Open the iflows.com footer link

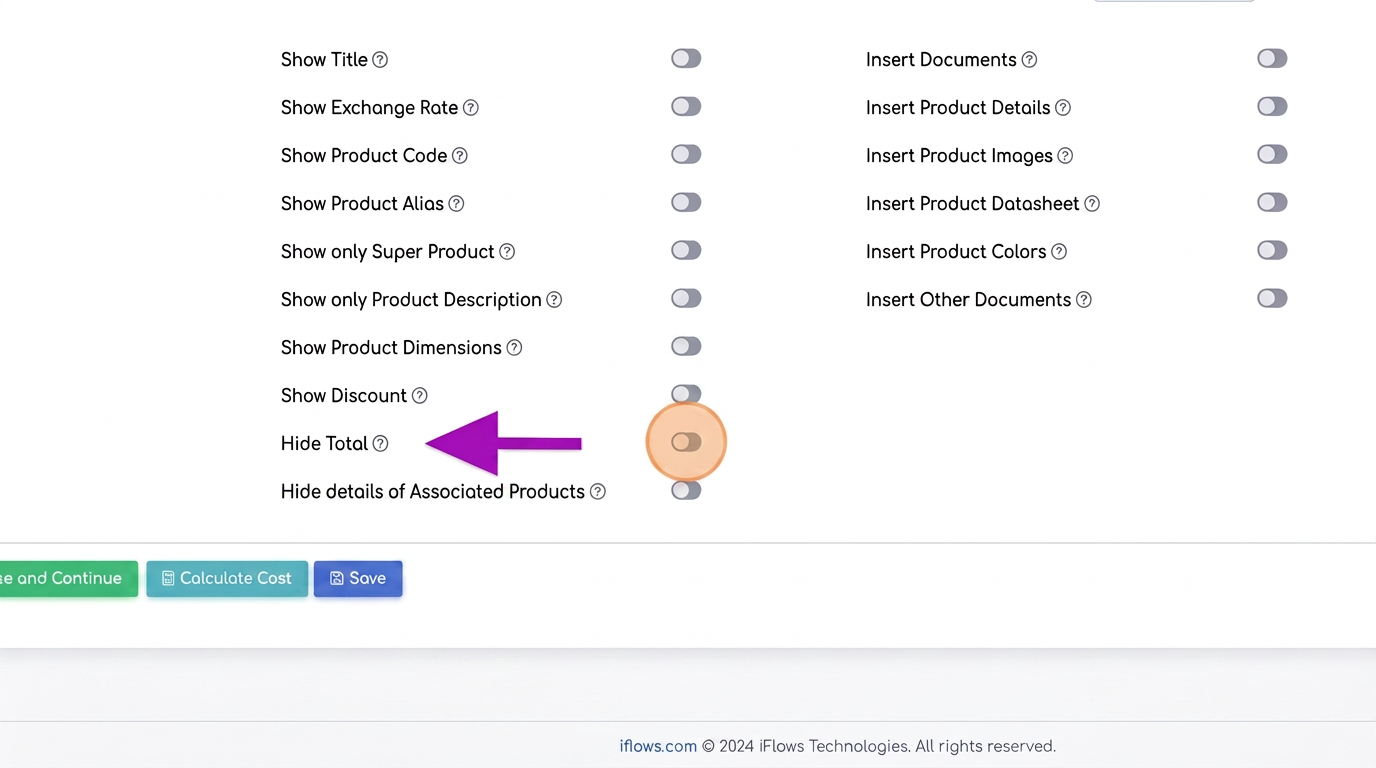tap(658, 746)
